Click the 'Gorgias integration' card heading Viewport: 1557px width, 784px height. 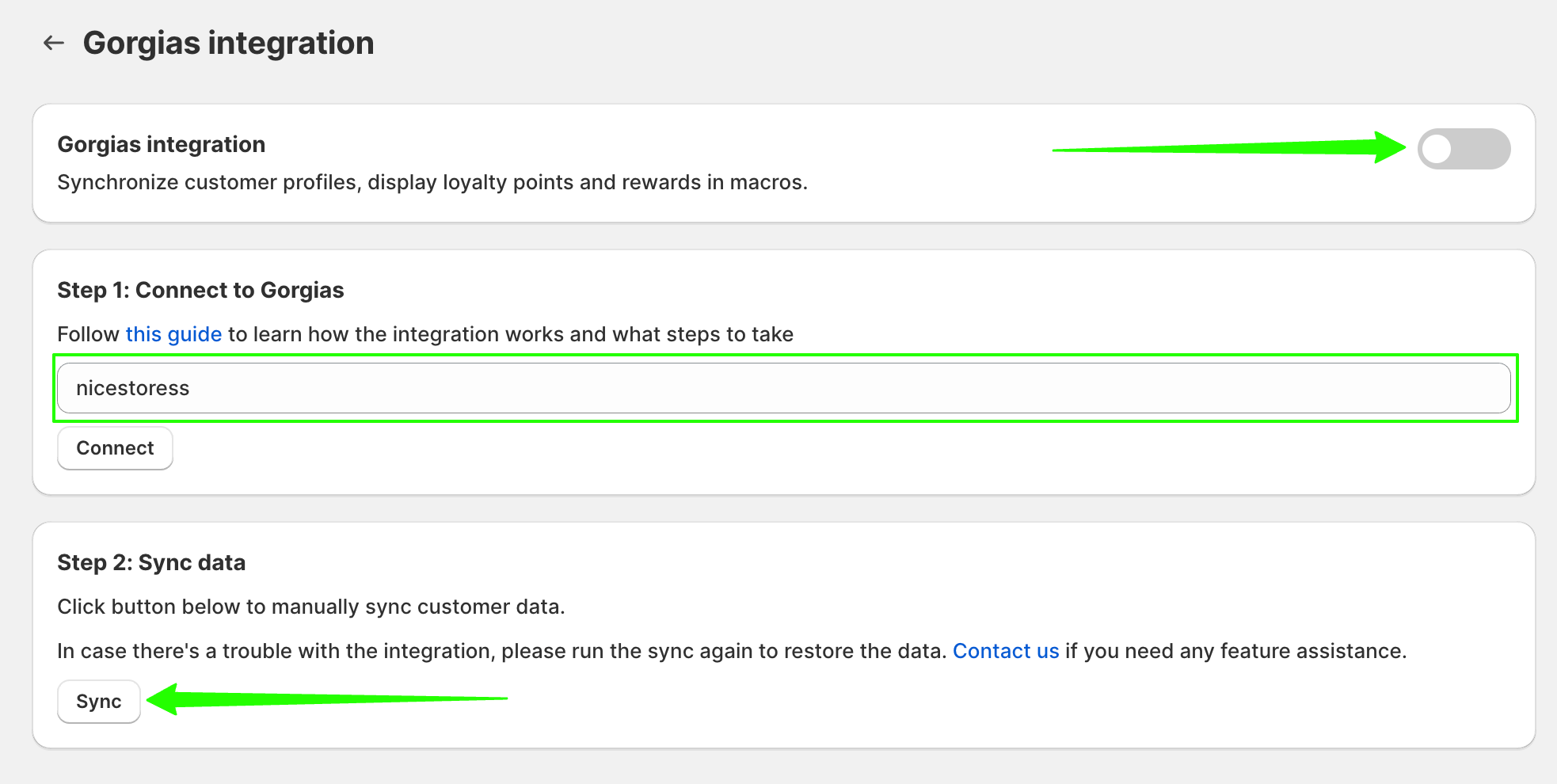(x=162, y=144)
